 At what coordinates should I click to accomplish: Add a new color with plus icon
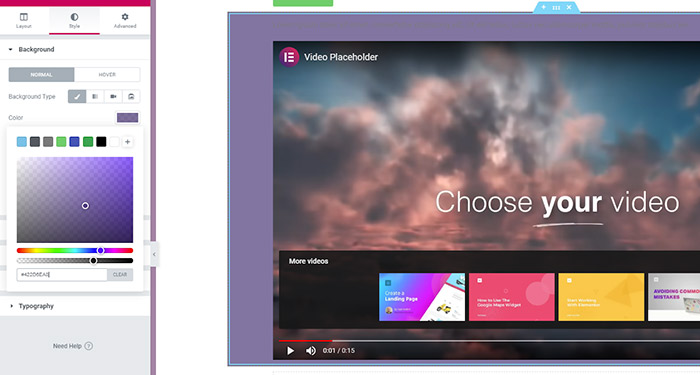[128, 142]
